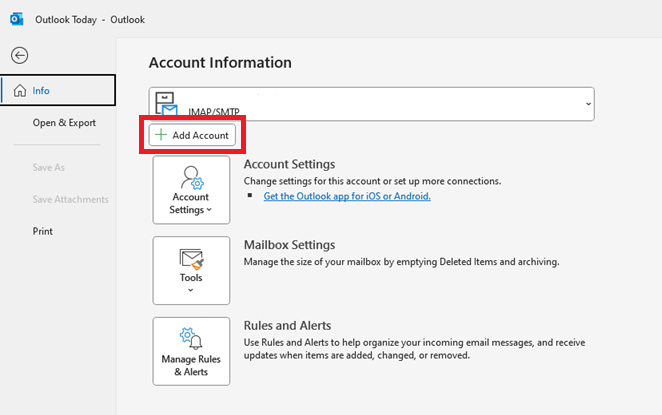The width and height of the screenshot is (662, 415).
Task: Click the Manage Rules & Alerts button
Action: [x=191, y=351]
